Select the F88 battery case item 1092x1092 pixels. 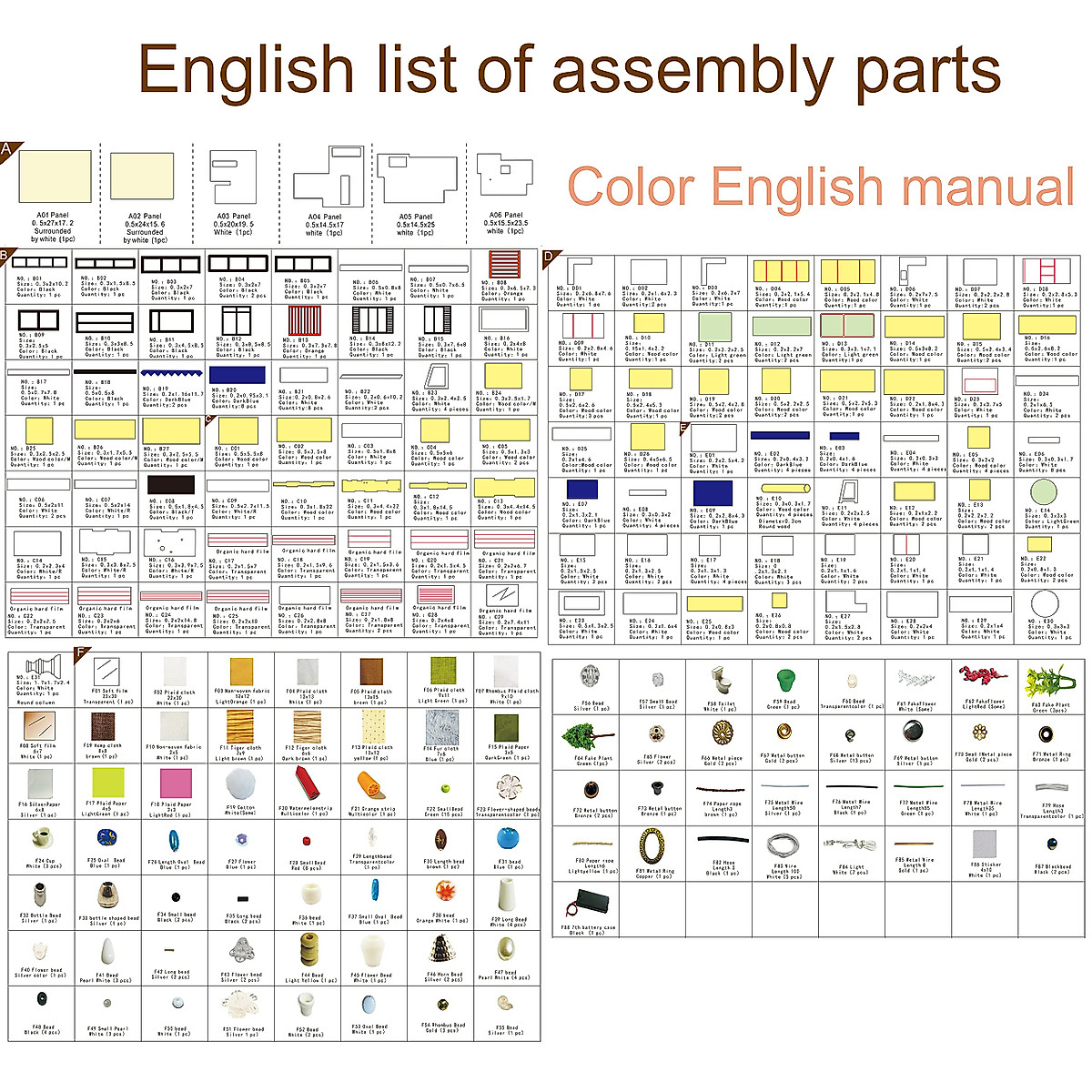point(575,904)
